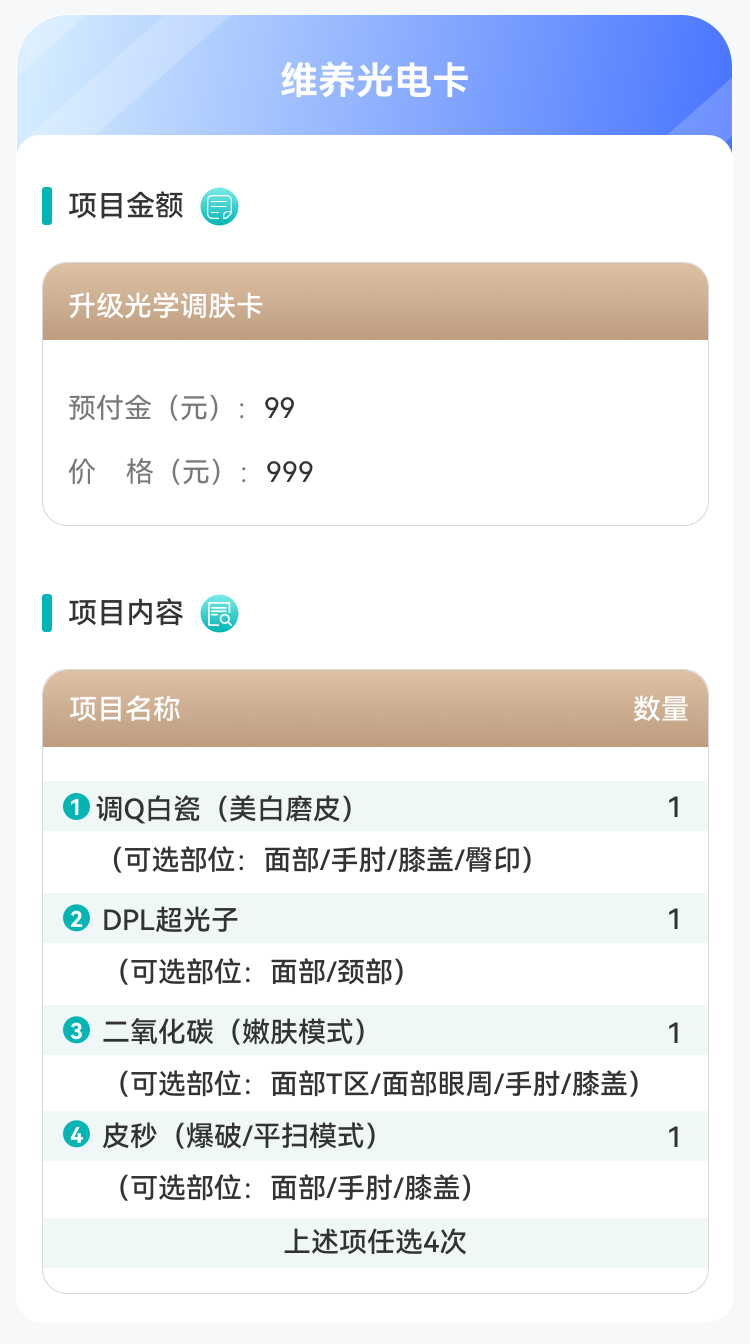The height and width of the screenshot is (1344, 750).
Task: Click the bill icon beside 项目金额
Action: click(219, 207)
